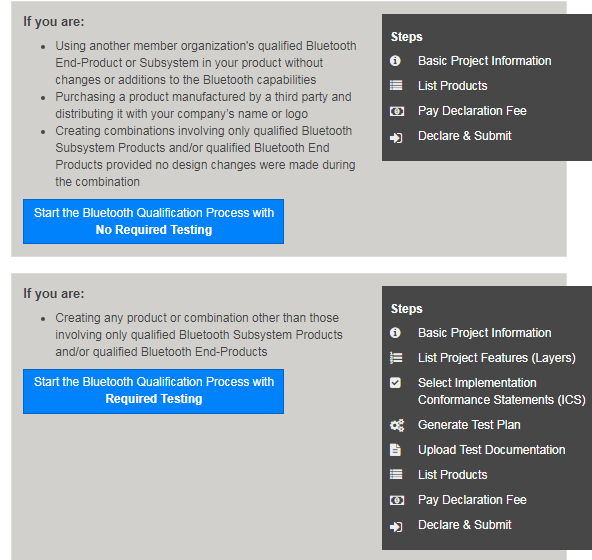Click the gears icon beside Generate Test Plan

(x=396, y=425)
